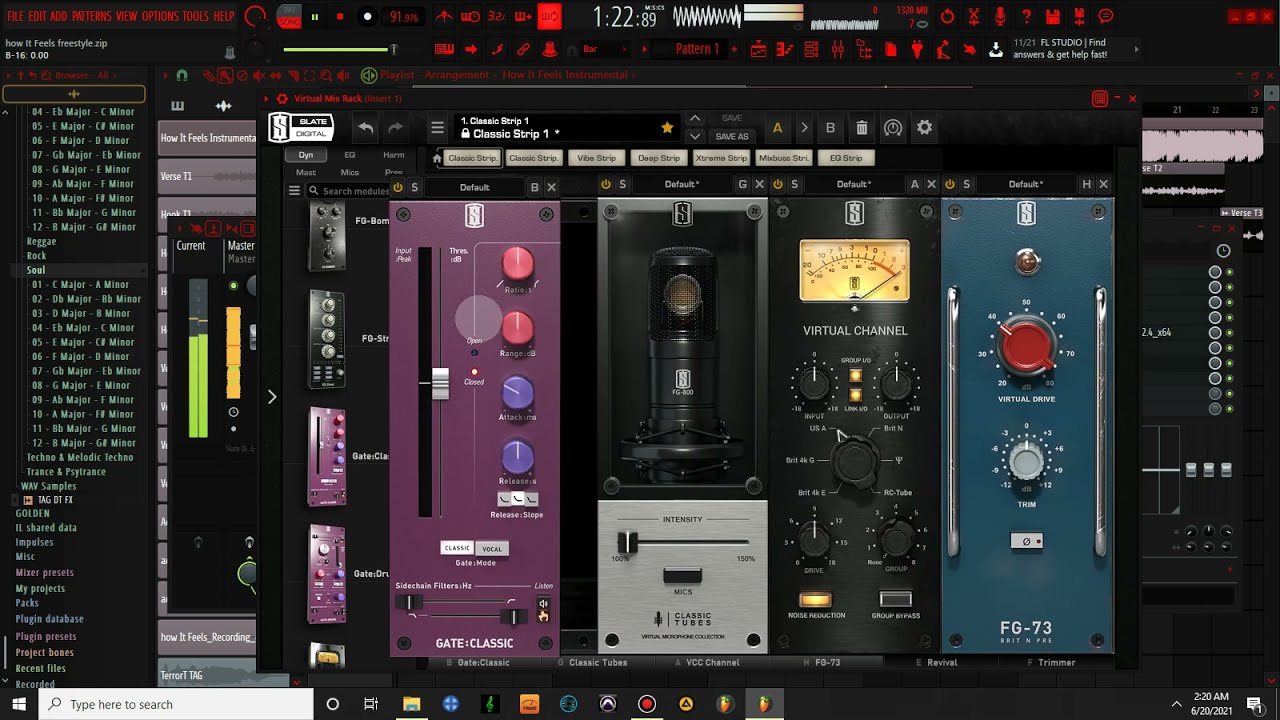Select previous preset up arrow
Image resolution: width=1280 pixels, height=720 pixels.
695,119
